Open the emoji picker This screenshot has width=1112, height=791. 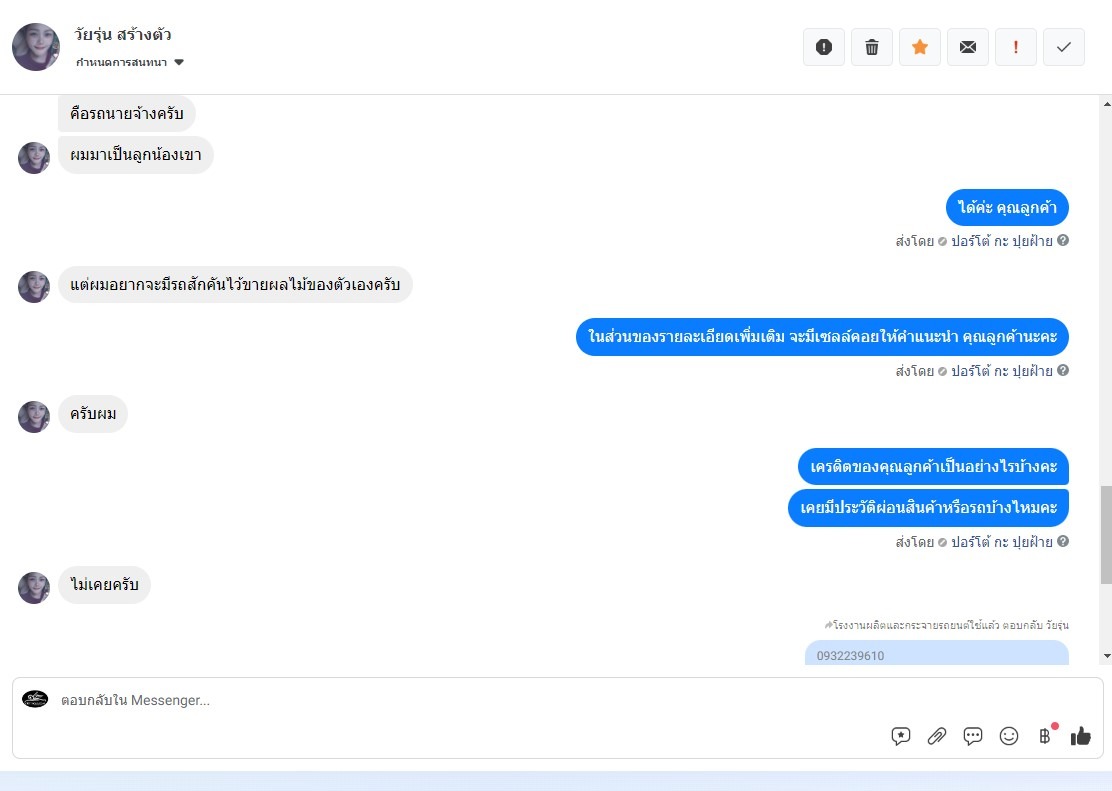tap(1008, 736)
